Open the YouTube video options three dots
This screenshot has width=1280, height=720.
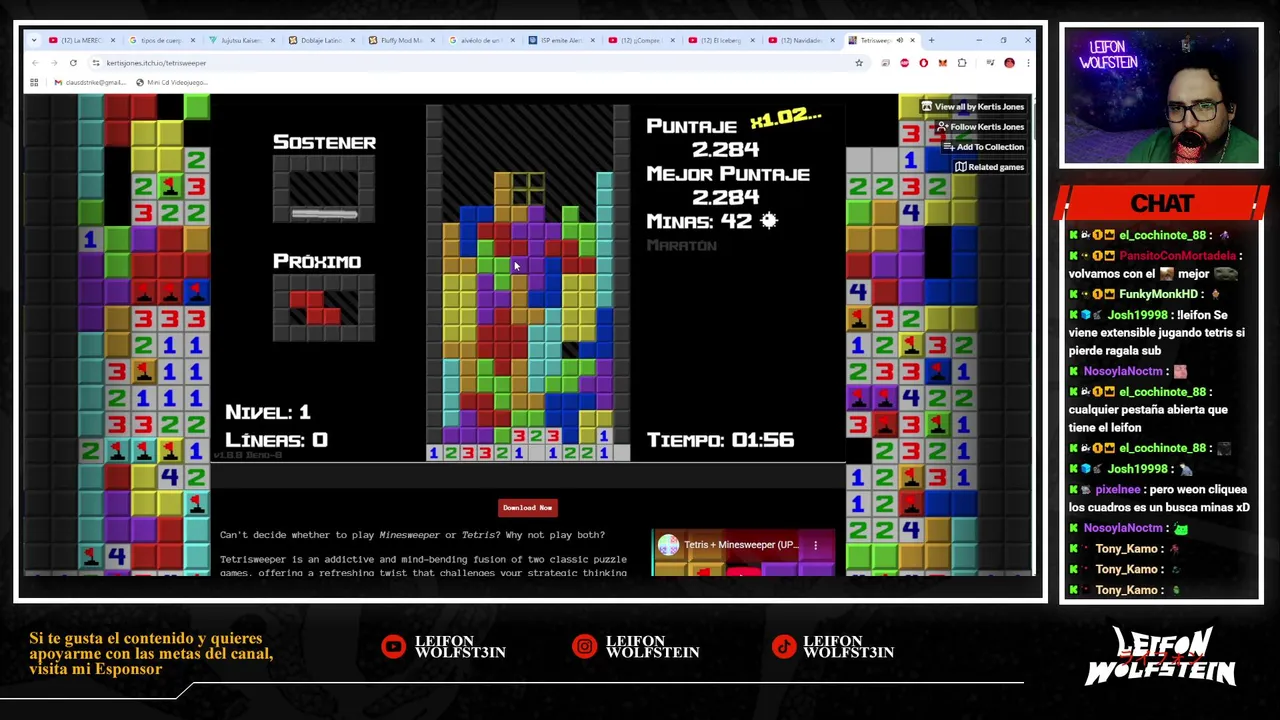[x=815, y=545]
